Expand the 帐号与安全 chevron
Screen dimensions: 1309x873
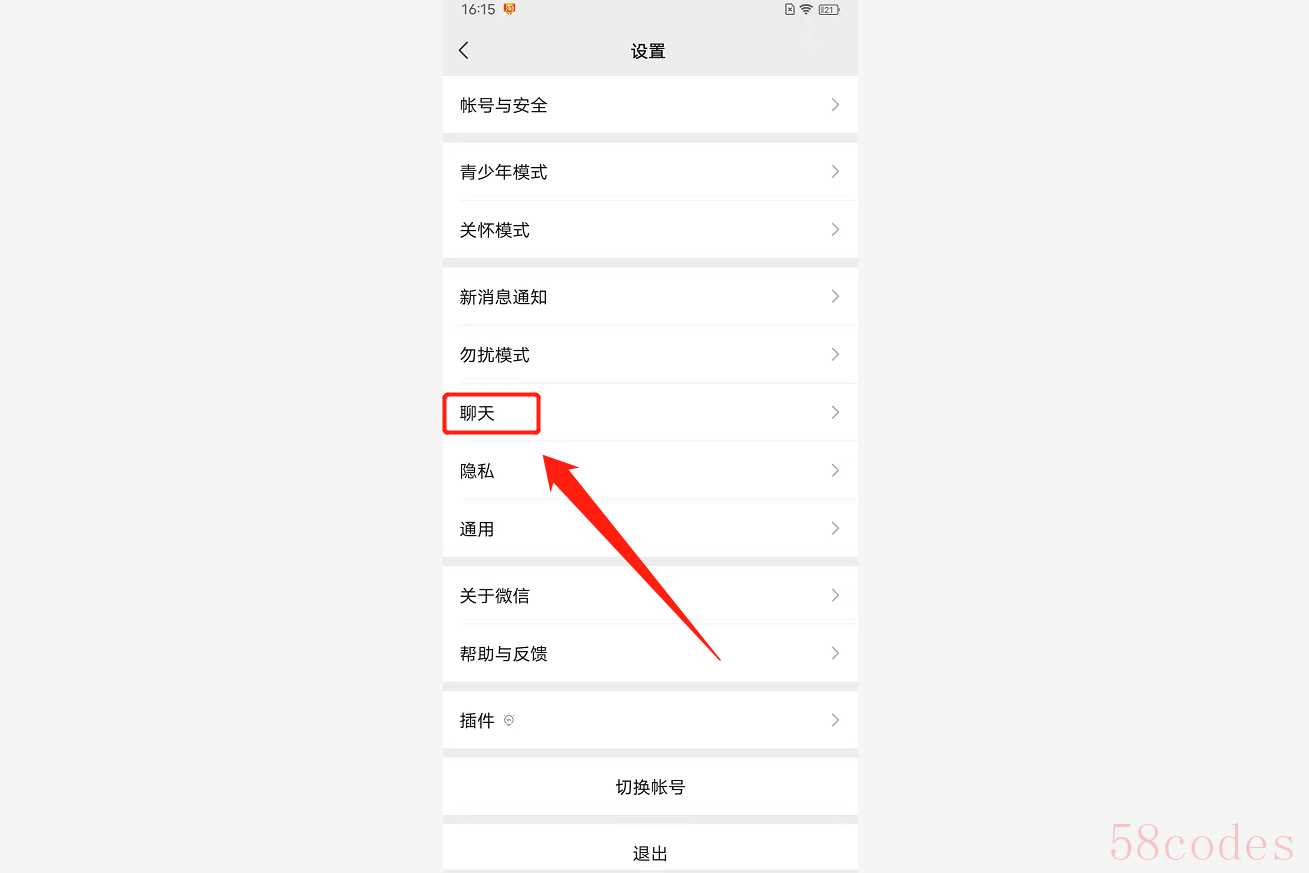[835, 104]
